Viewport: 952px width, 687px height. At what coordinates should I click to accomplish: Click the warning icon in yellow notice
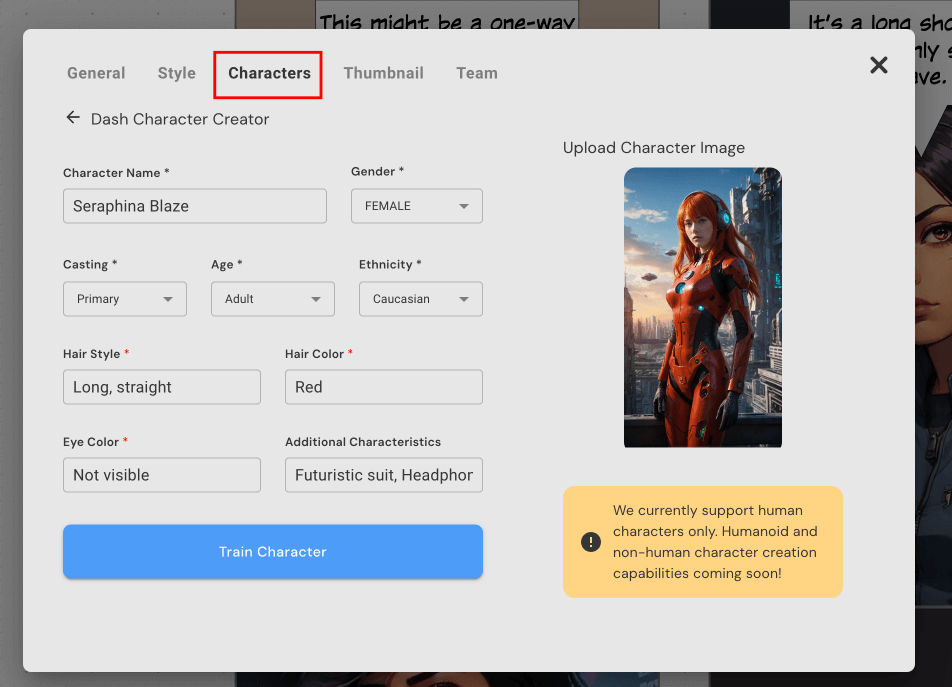point(591,542)
